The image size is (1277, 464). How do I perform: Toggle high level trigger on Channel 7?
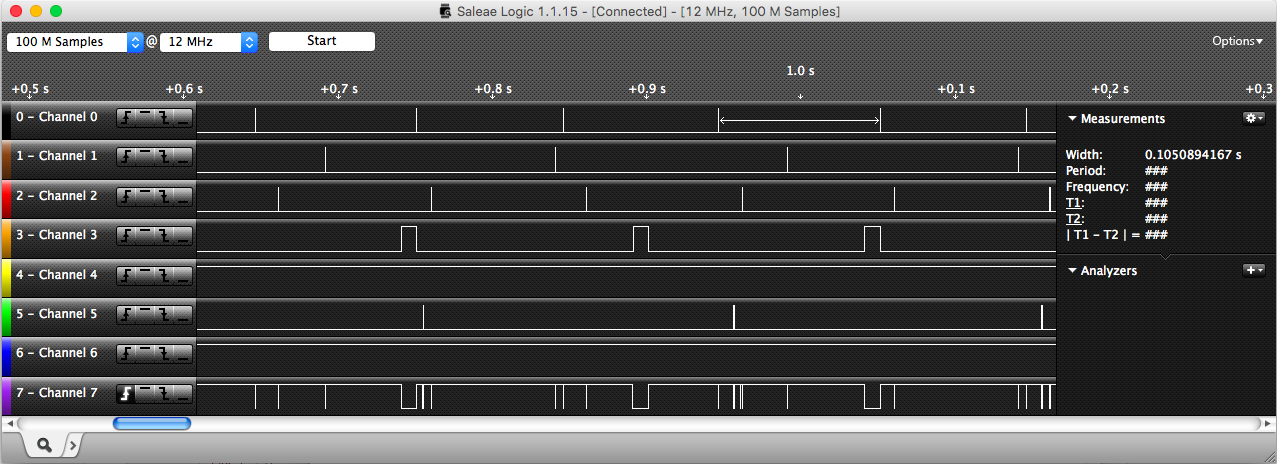(x=145, y=393)
